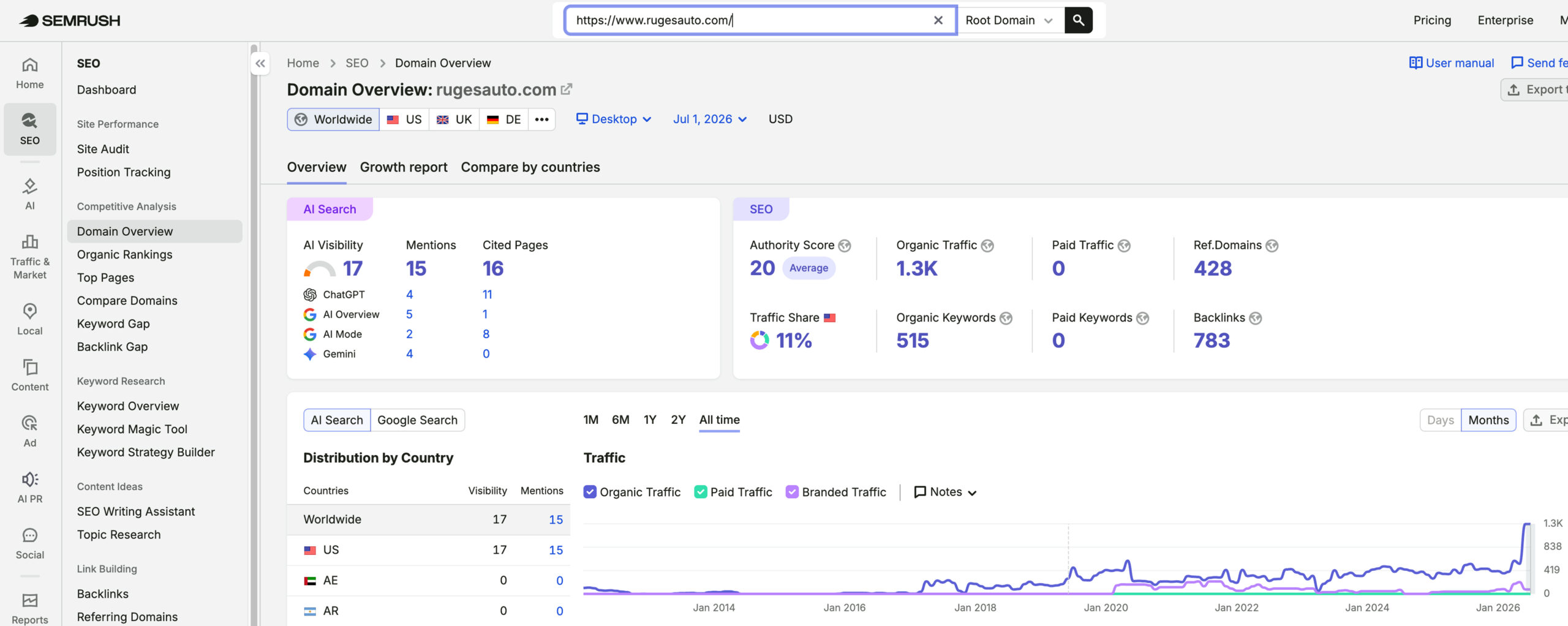Expand the Notes dropdown
The image size is (1568, 626).
tap(945, 492)
